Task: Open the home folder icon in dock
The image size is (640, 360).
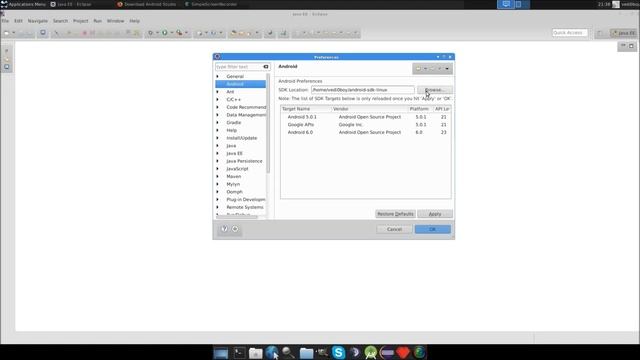Action: click(x=256, y=353)
